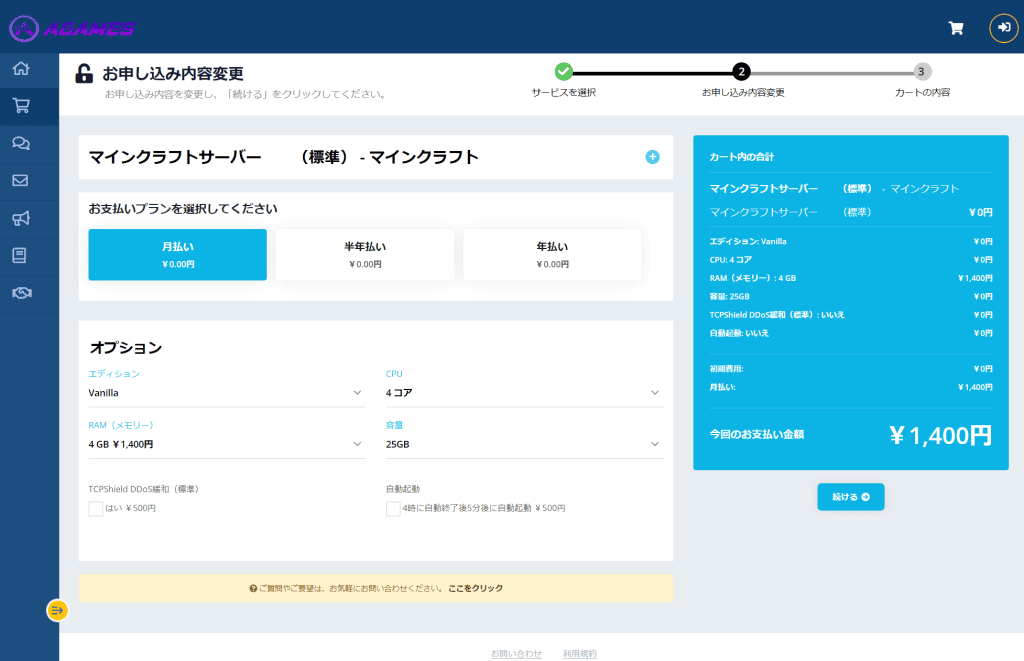This screenshot has height=661, width=1024.
Task: Click the エディション: Vanilla summary line
Action: (x=851, y=242)
